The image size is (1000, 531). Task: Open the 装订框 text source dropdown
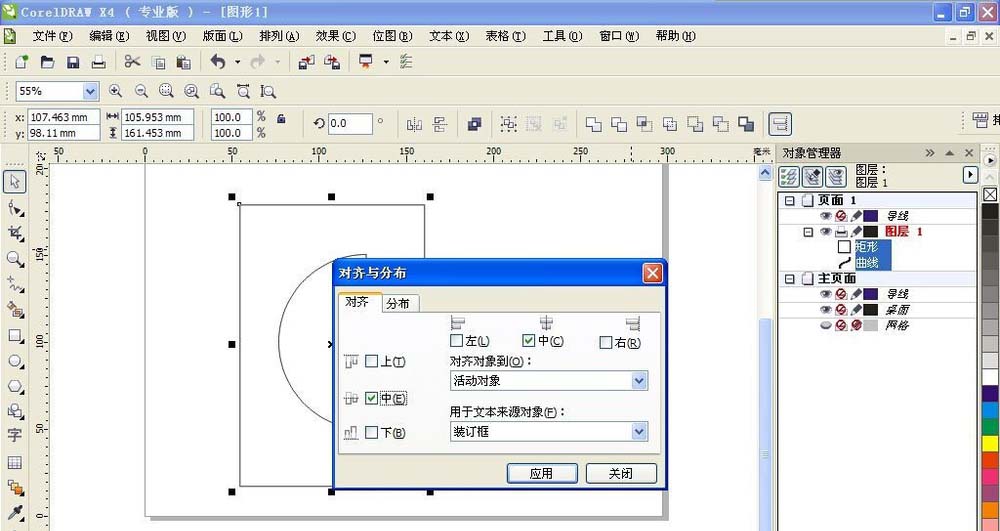click(639, 432)
